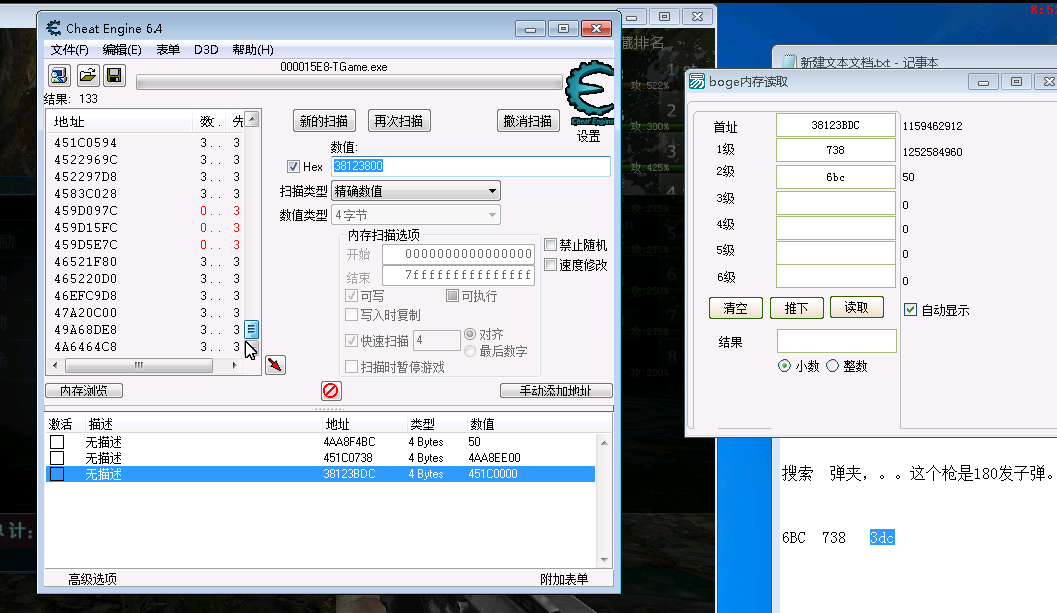Select the 整数 radio button
The image size is (1057, 613).
coord(833,366)
